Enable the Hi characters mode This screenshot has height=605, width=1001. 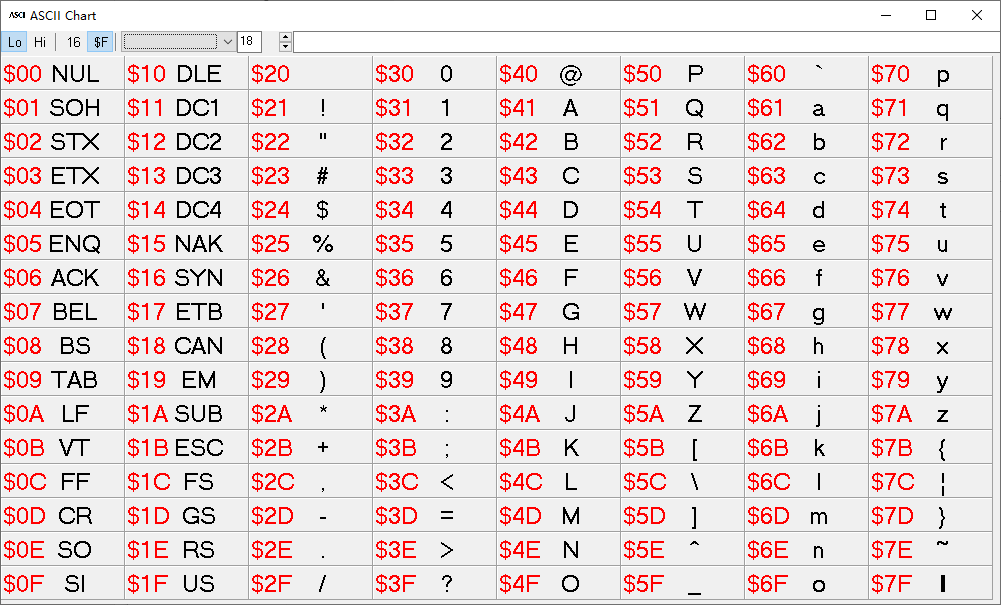tap(40, 42)
